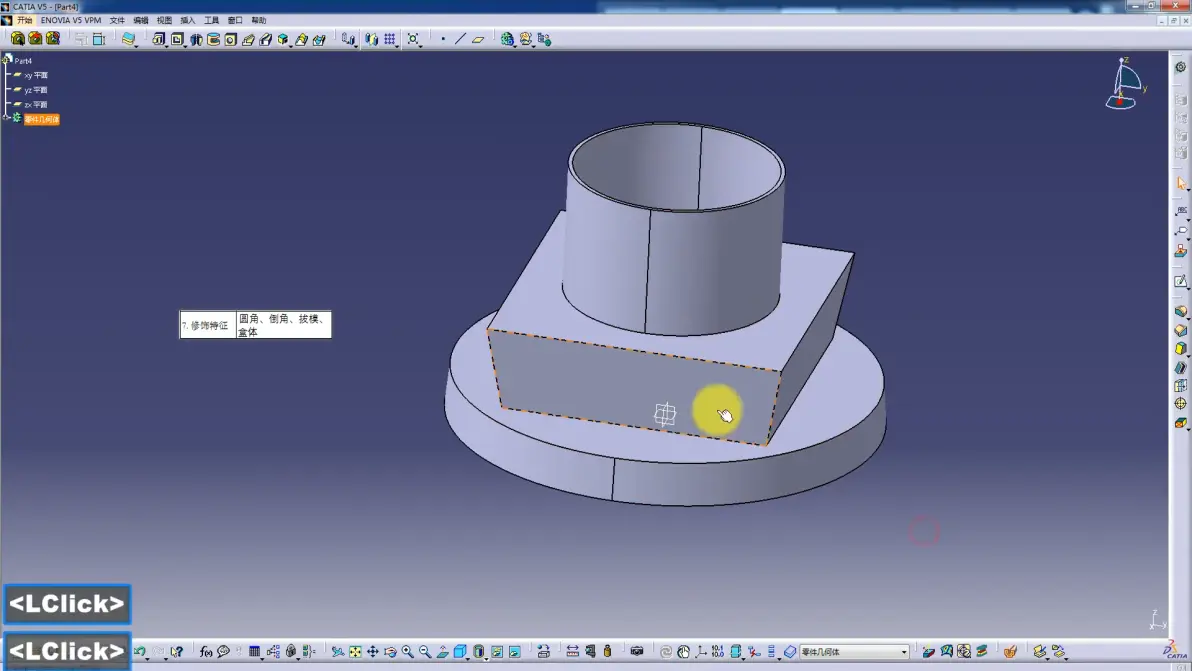Click the compass at top right of viewport
This screenshot has height=671, width=1192.
(x=1125, y=83)
